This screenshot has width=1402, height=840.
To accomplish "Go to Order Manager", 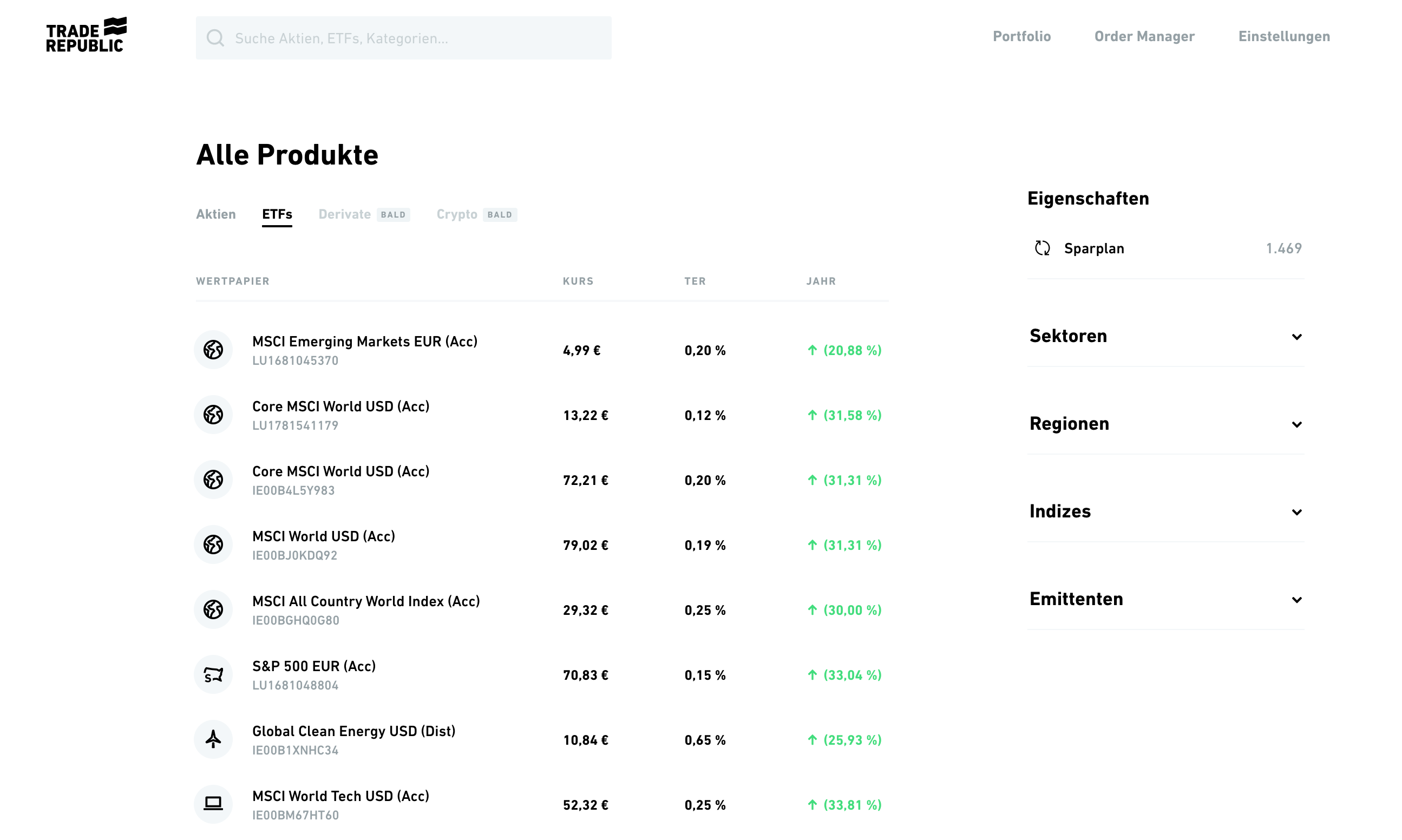I will 1144,37.
